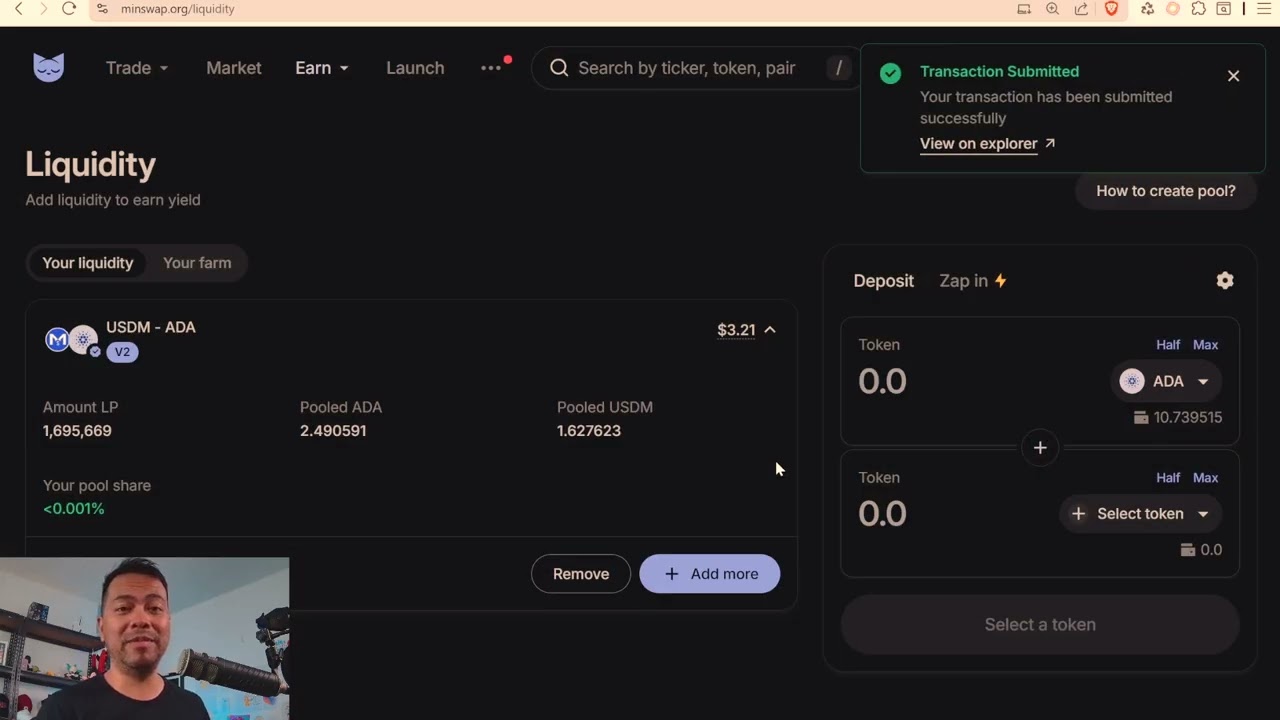The width and height of the screenshot is (1280, 720).
Task: Click Half for the ADA token
Action: pyautogui.click(x=1168, y=345)
